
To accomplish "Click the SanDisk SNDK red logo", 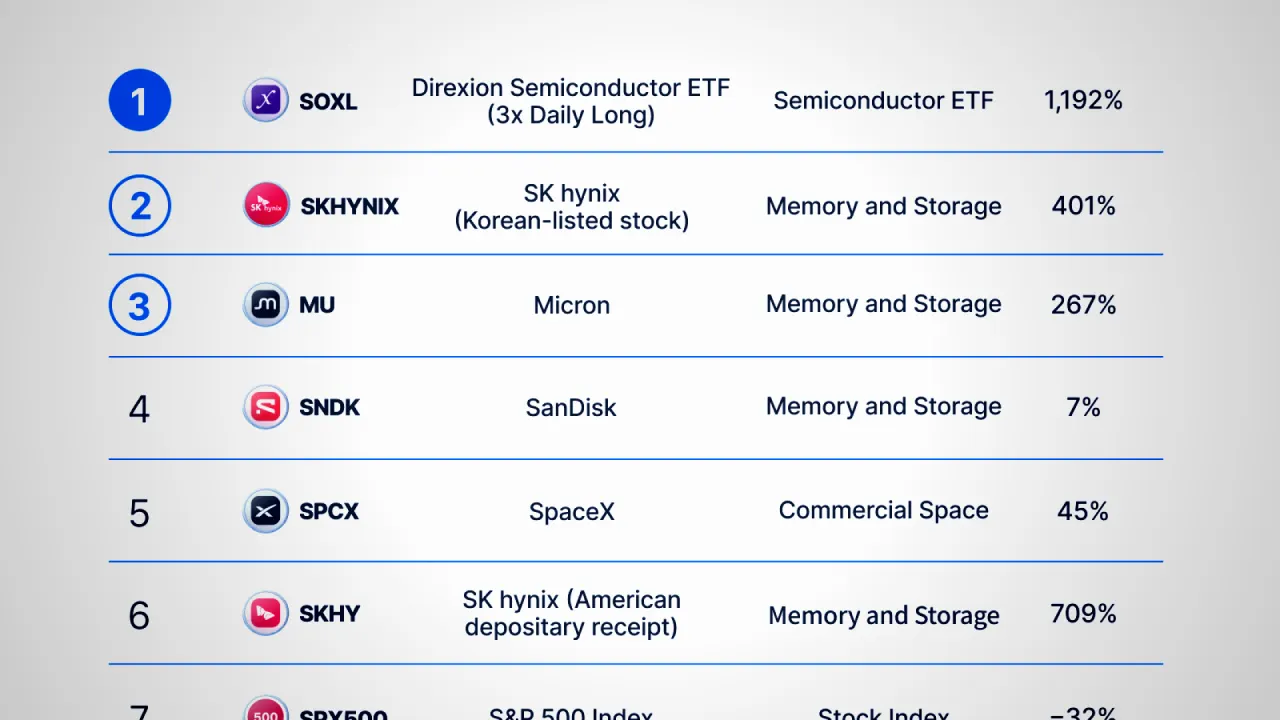I will [x=266, y=407].
